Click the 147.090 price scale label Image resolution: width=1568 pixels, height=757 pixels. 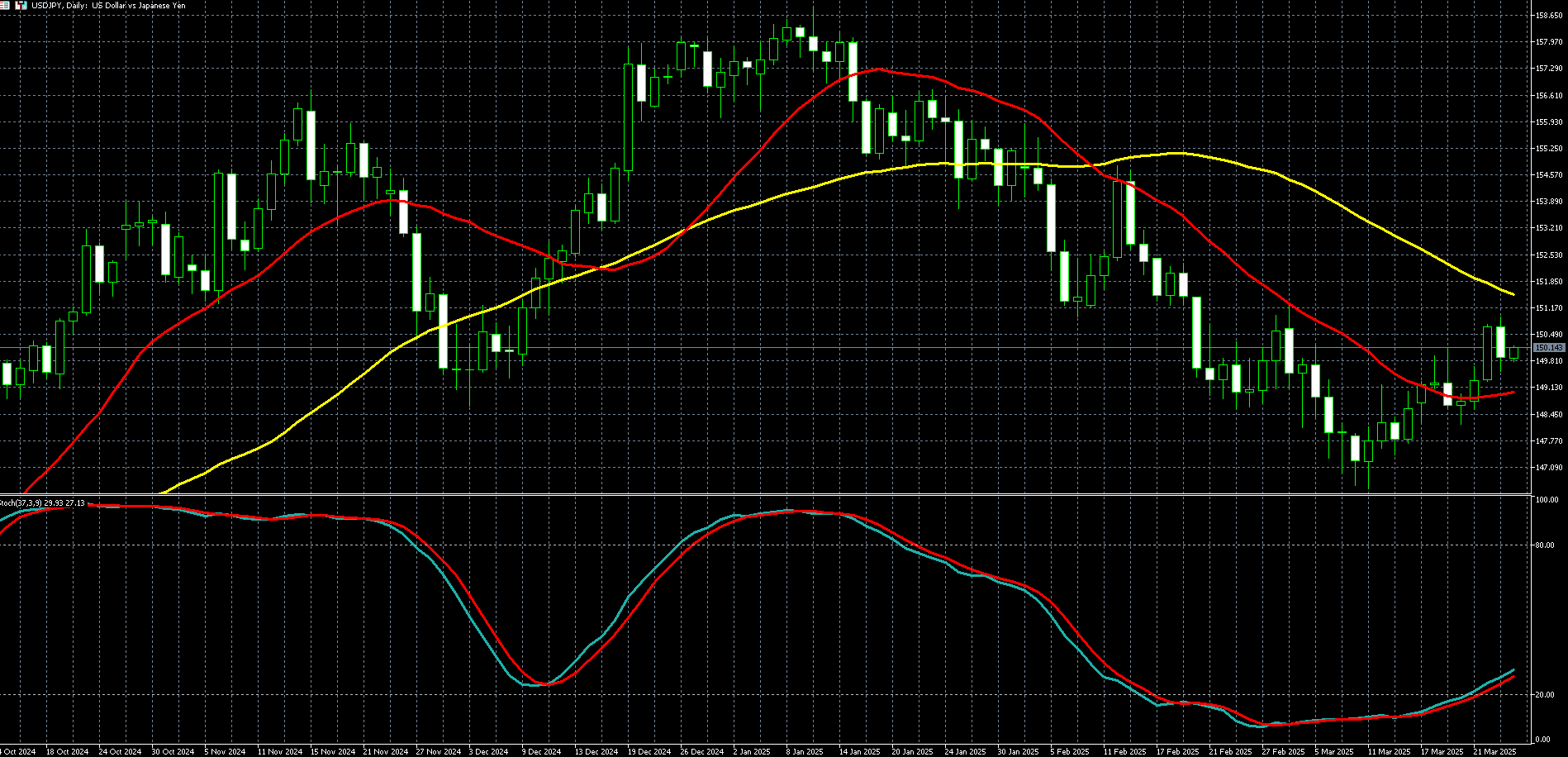(1548, 468)
